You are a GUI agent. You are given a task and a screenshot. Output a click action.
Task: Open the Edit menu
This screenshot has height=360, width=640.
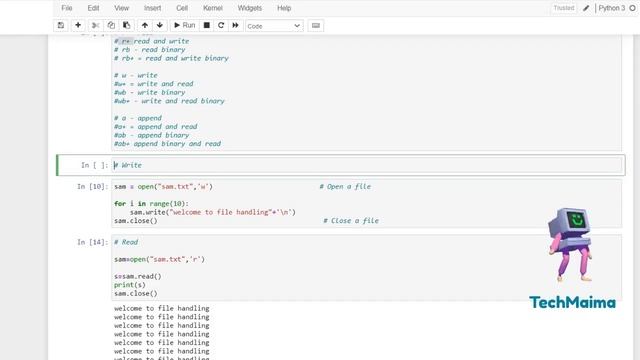pyautogui.click(x=93, y=8)
